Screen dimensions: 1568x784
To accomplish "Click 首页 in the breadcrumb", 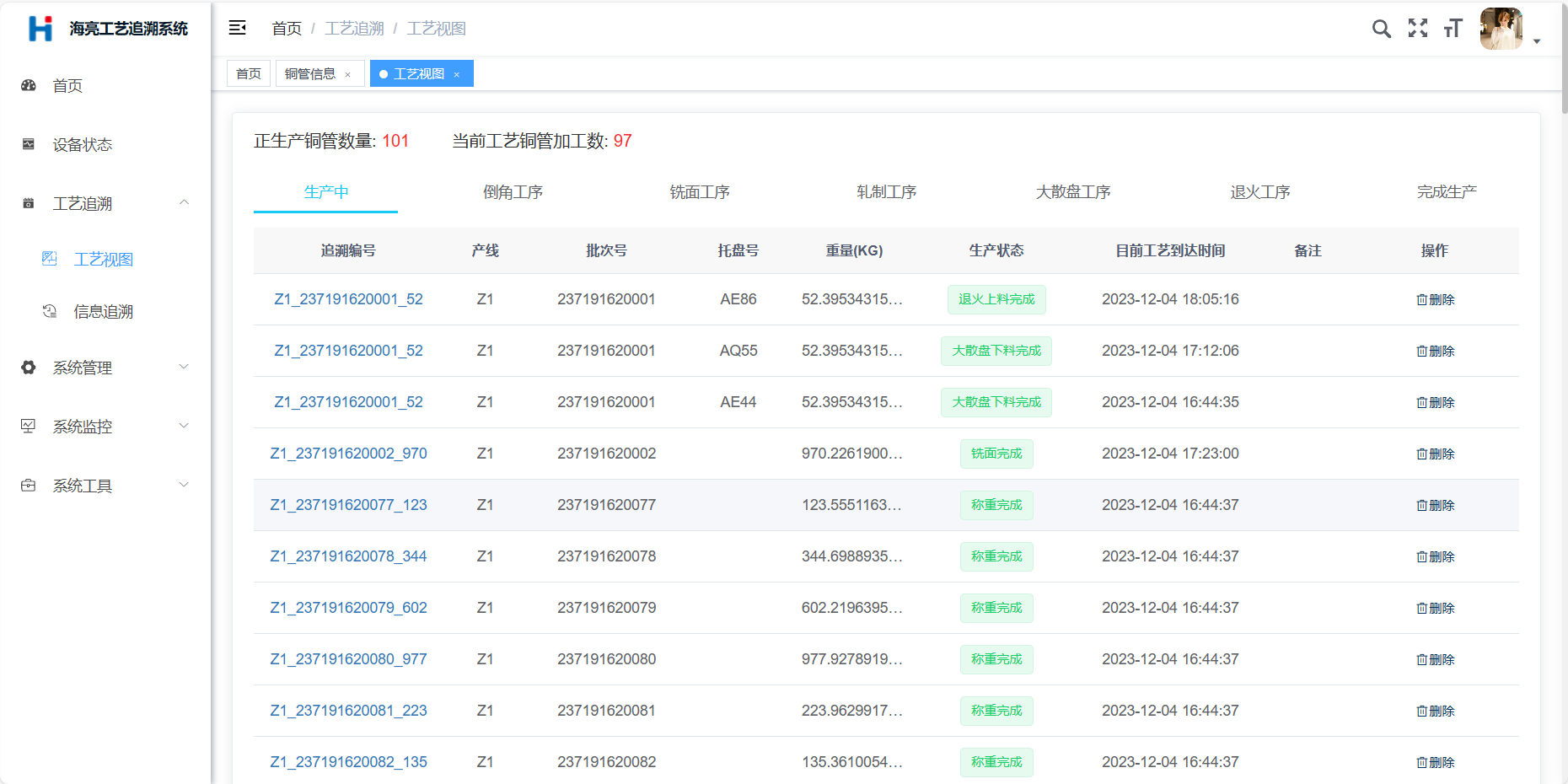I will point(287,29).
